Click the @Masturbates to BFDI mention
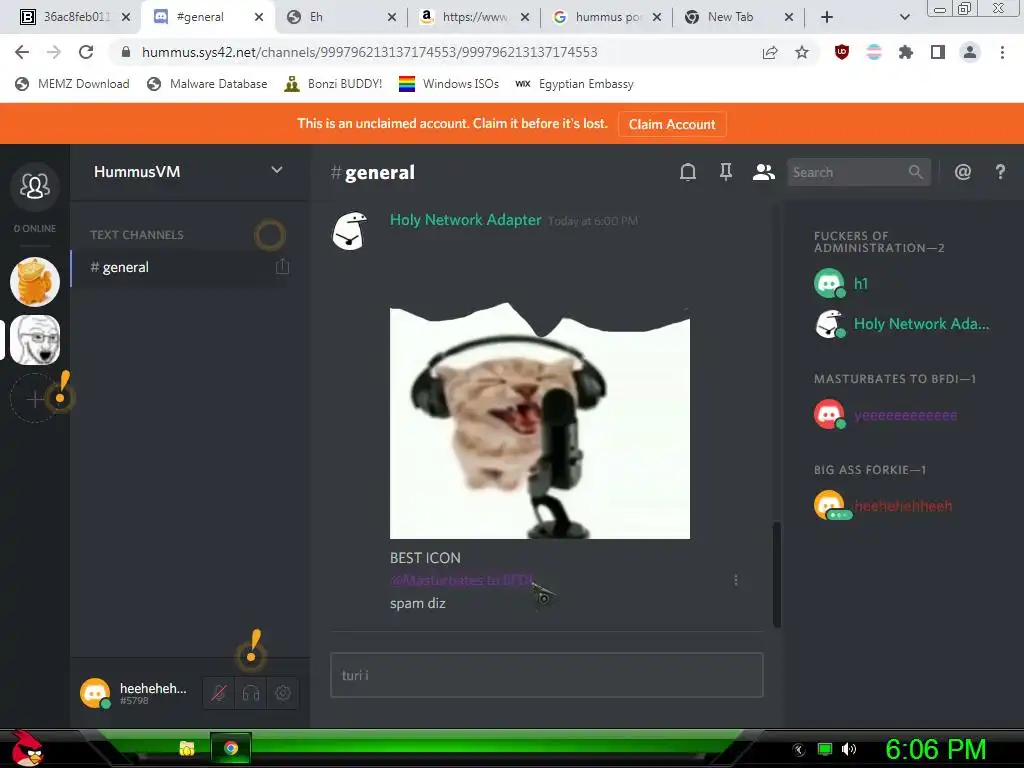The height and width of the screenshot is (768, 1024). click(462, 580)
